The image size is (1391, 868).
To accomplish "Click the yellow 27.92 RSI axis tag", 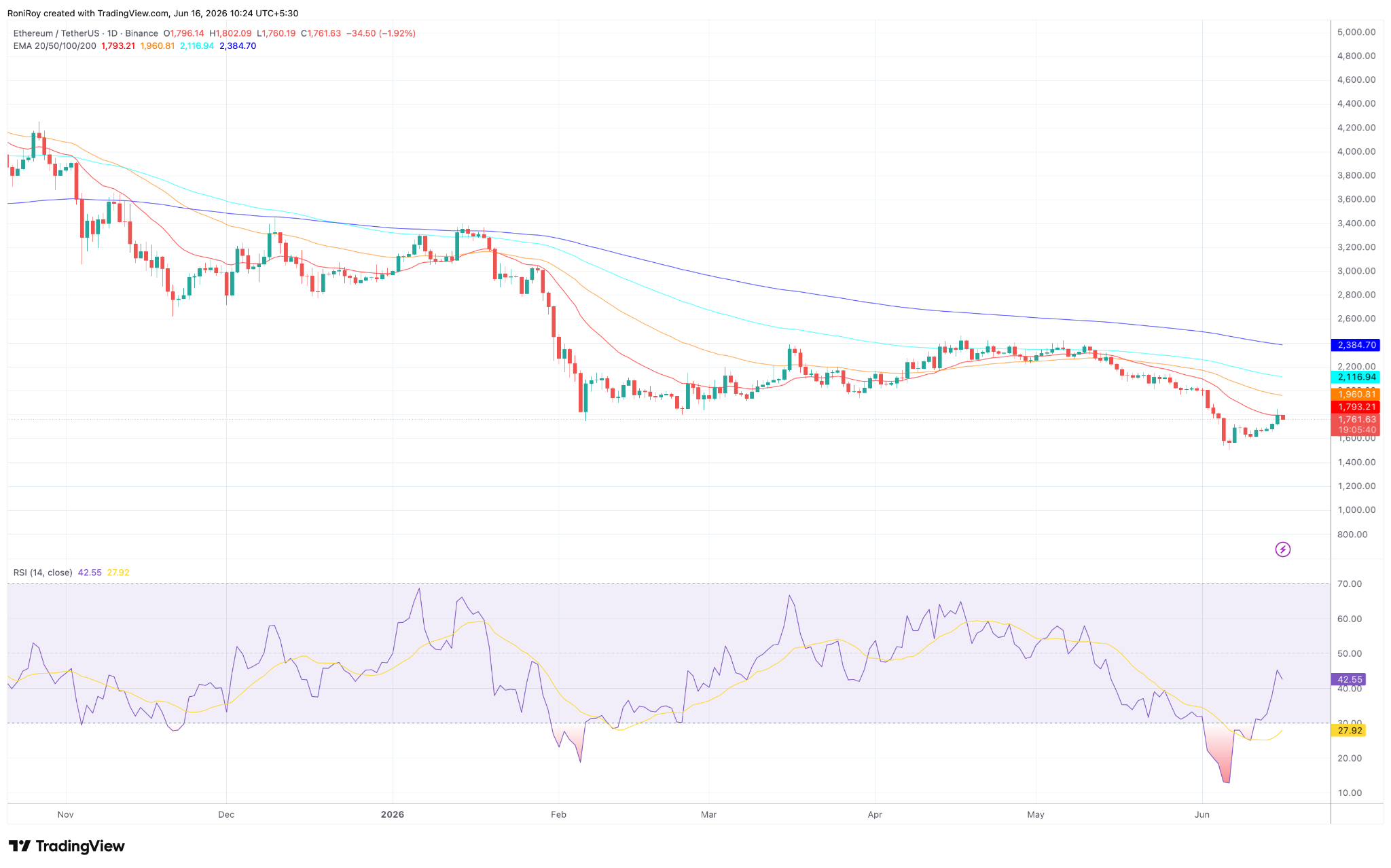I will [1349, 731].
